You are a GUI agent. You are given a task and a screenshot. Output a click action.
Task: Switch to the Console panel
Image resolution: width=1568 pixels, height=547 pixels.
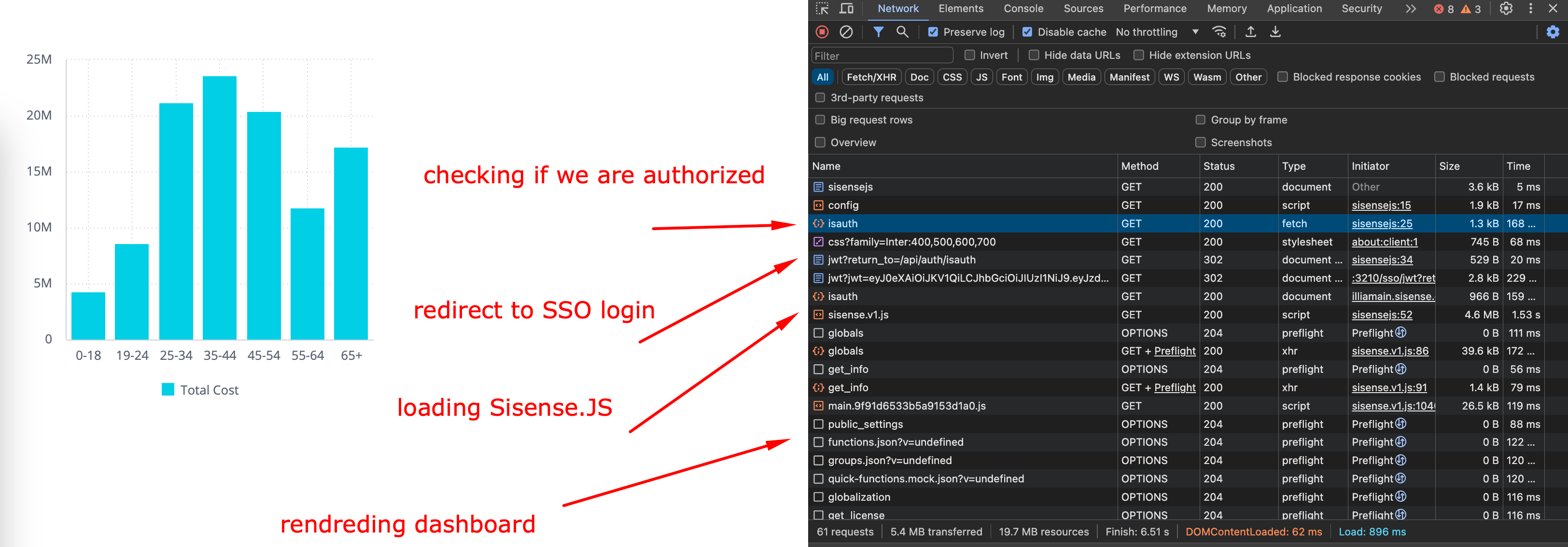click(1023, 9)
